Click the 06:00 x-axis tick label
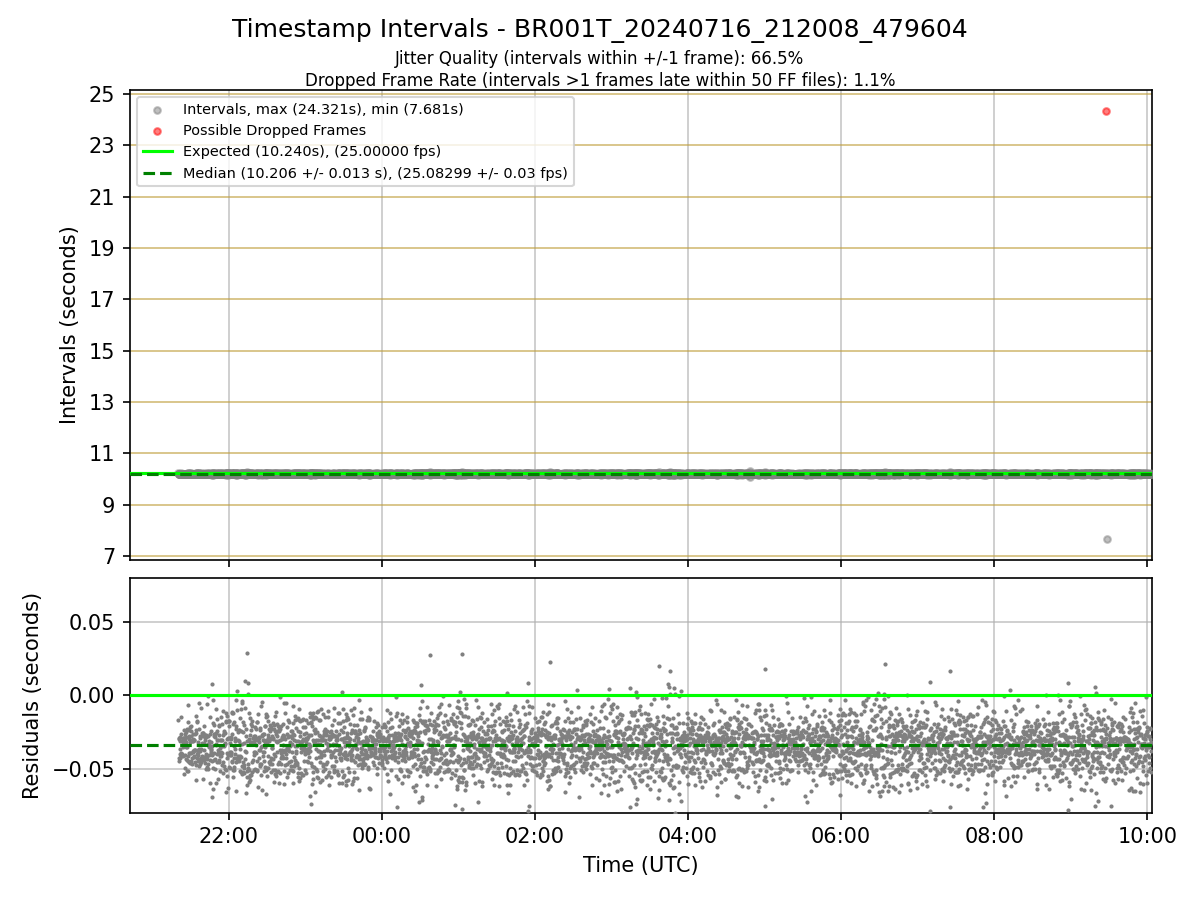 841,836
